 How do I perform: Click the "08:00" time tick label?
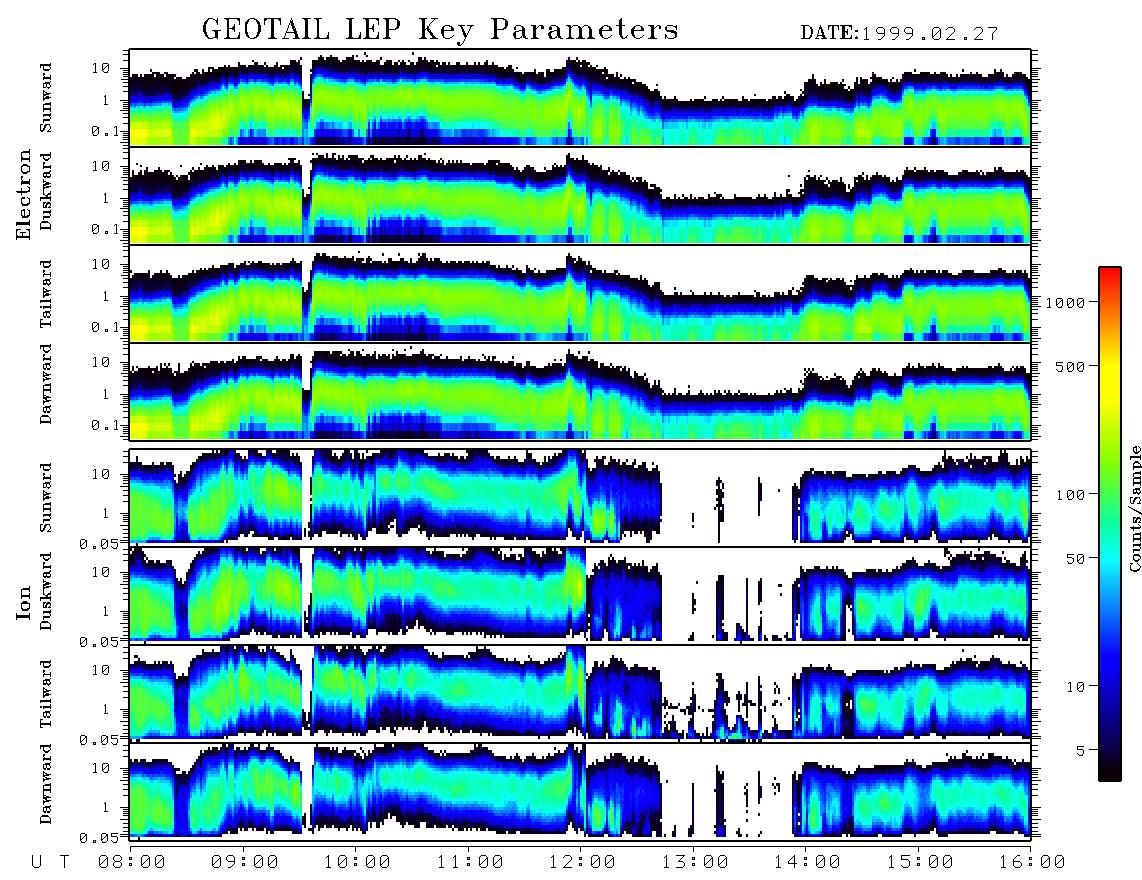click(x=132, y=863)
